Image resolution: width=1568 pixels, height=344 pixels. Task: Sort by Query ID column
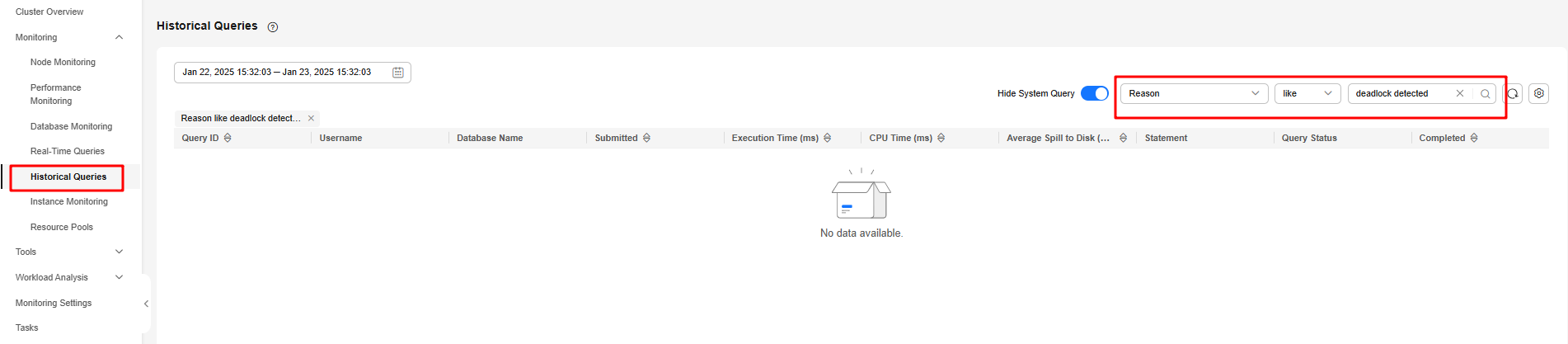coord(228,138)
